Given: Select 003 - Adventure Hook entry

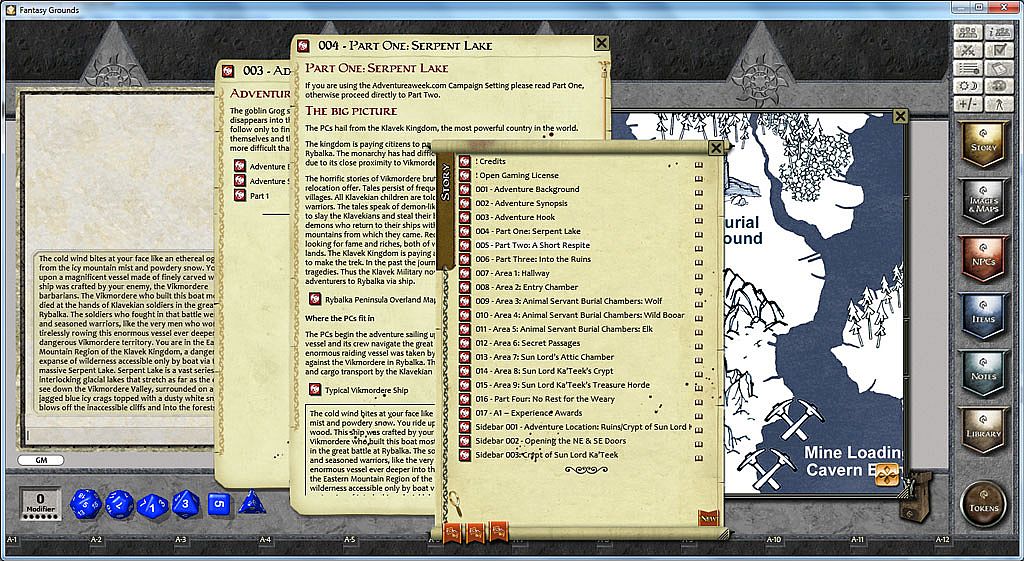Looking at the screenshot, I should point(515,217).
